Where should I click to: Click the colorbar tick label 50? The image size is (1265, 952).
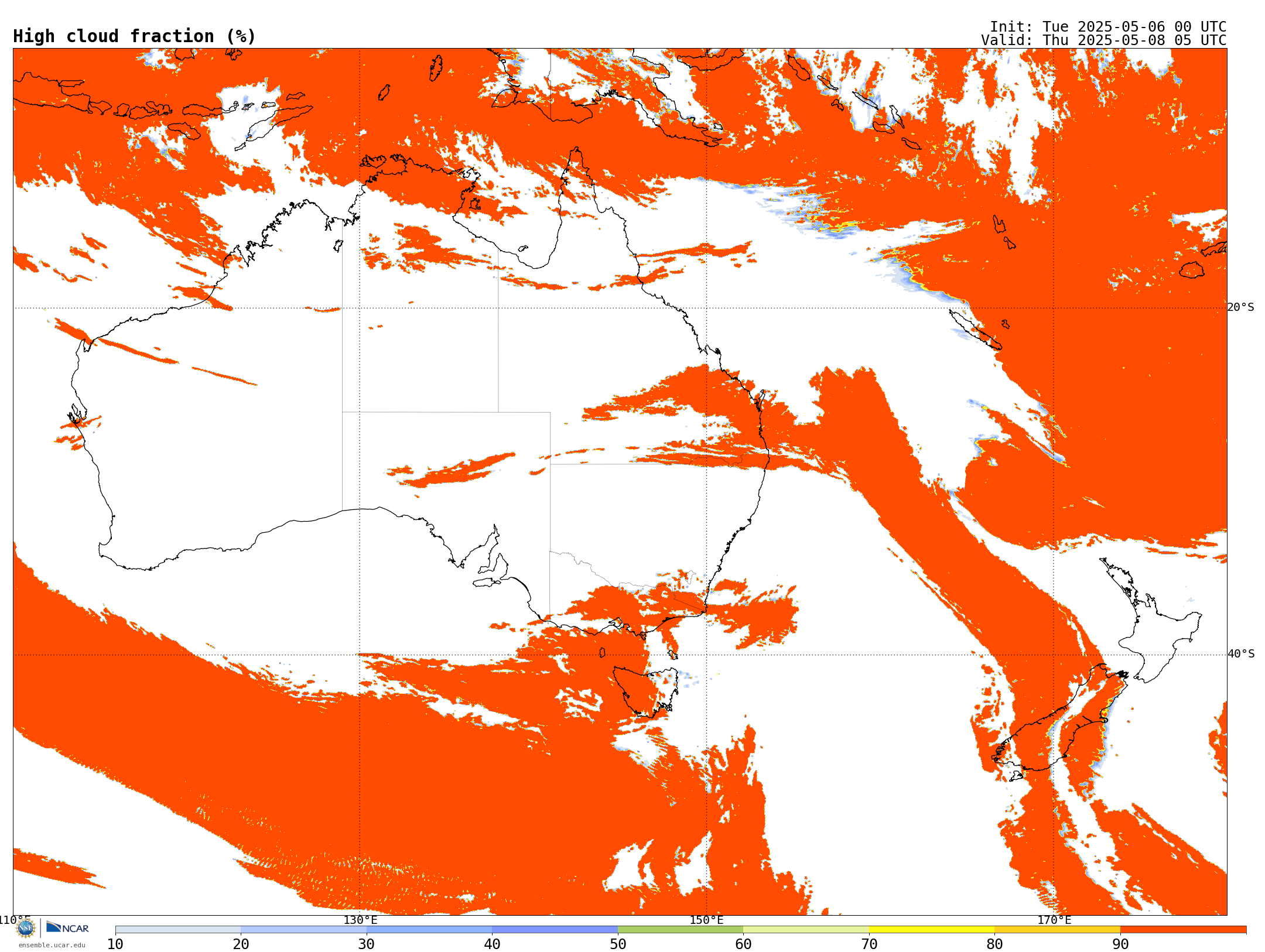tap(618, 944)
